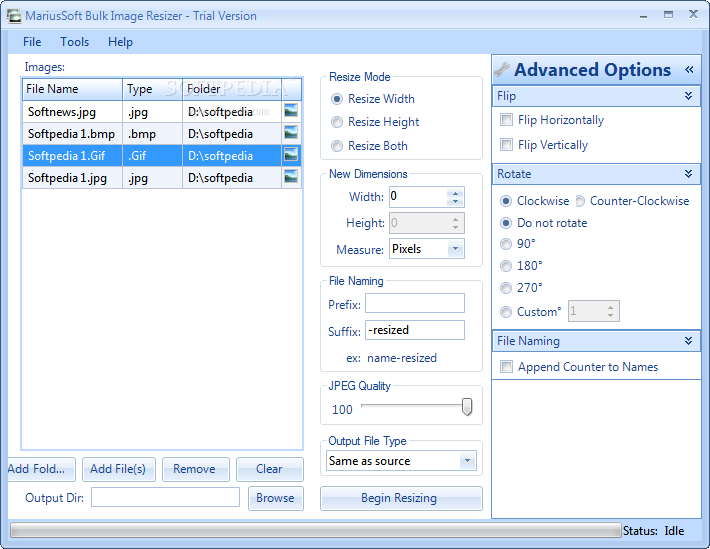
Task: Open the Measure Pixels dropdown
Action: tap(456, 249)
